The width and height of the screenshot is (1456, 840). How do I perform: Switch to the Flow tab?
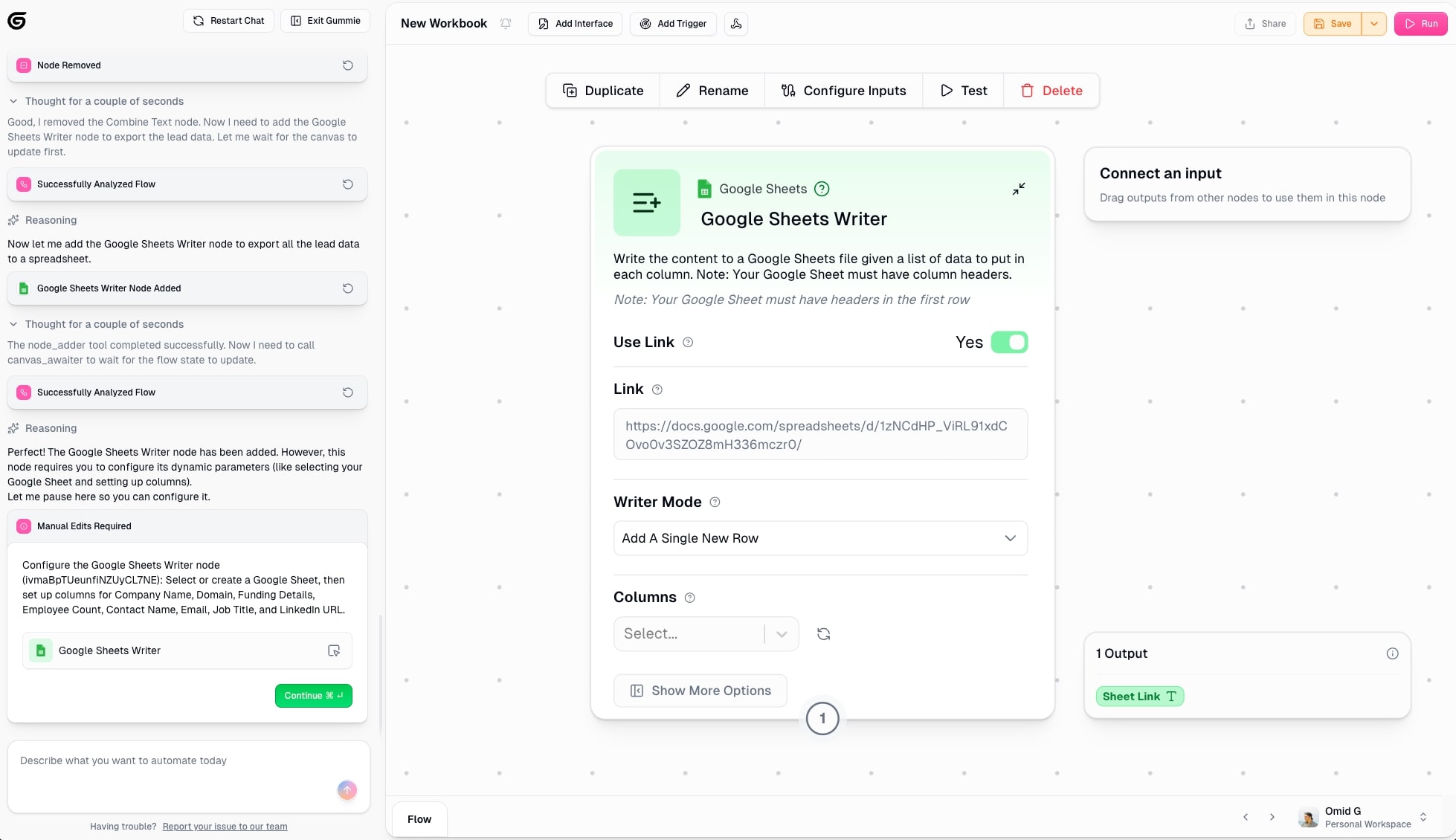point(419,818)
